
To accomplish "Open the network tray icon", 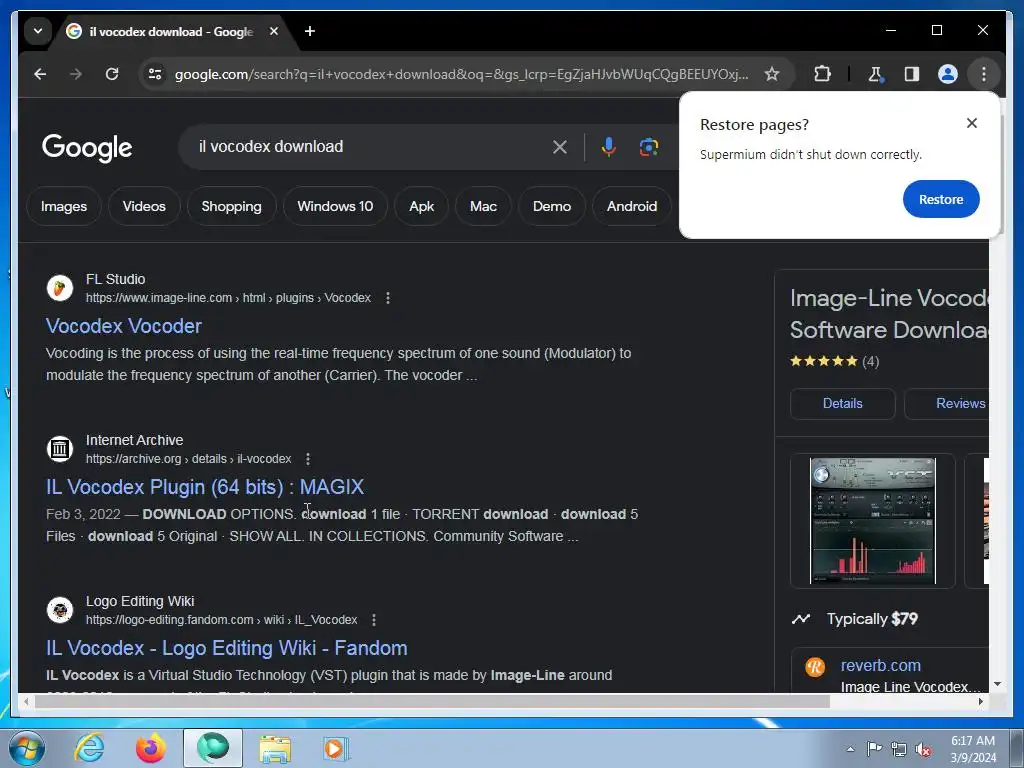I will tap(899, 749).
